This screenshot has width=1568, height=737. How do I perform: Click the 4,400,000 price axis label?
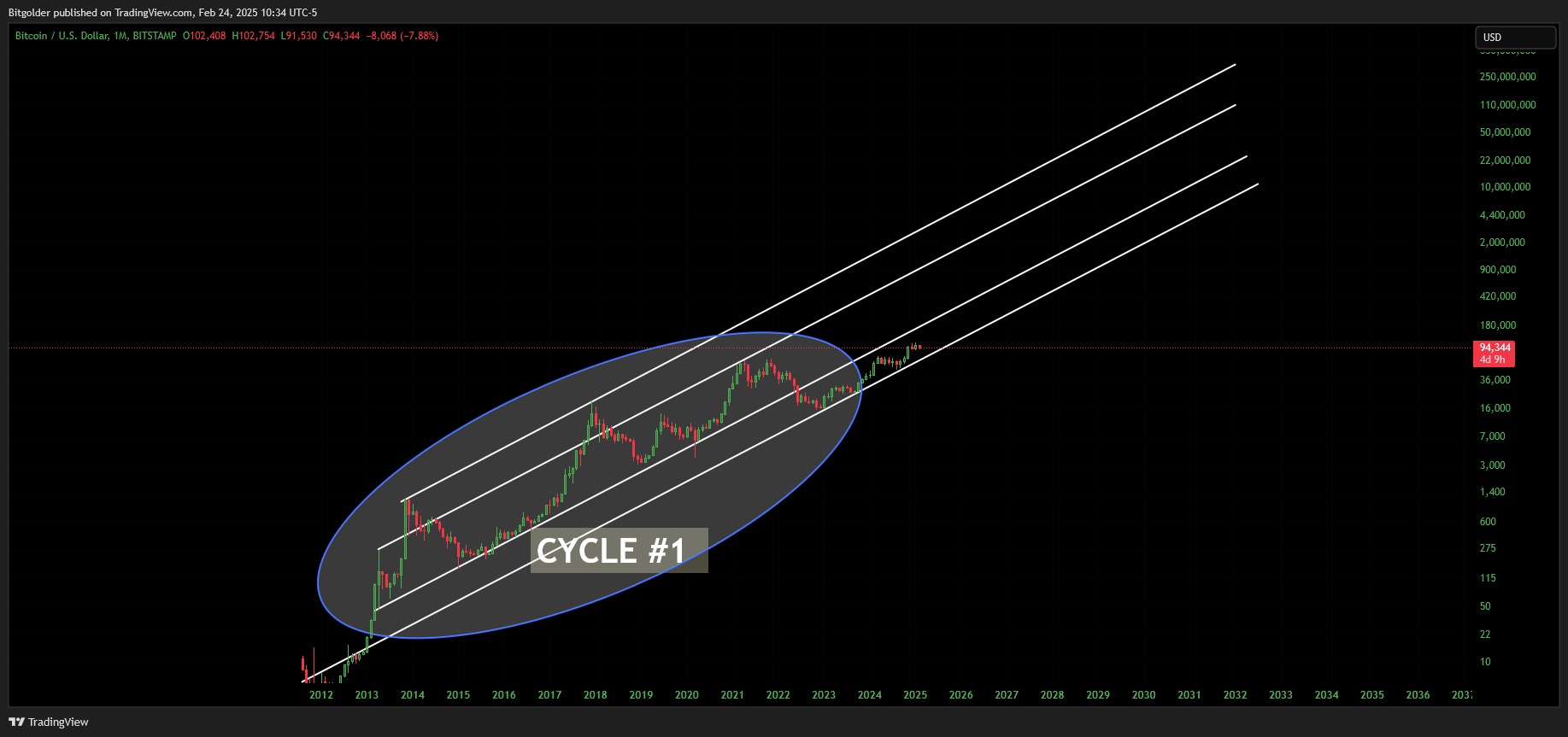(x=1502, y=215)
